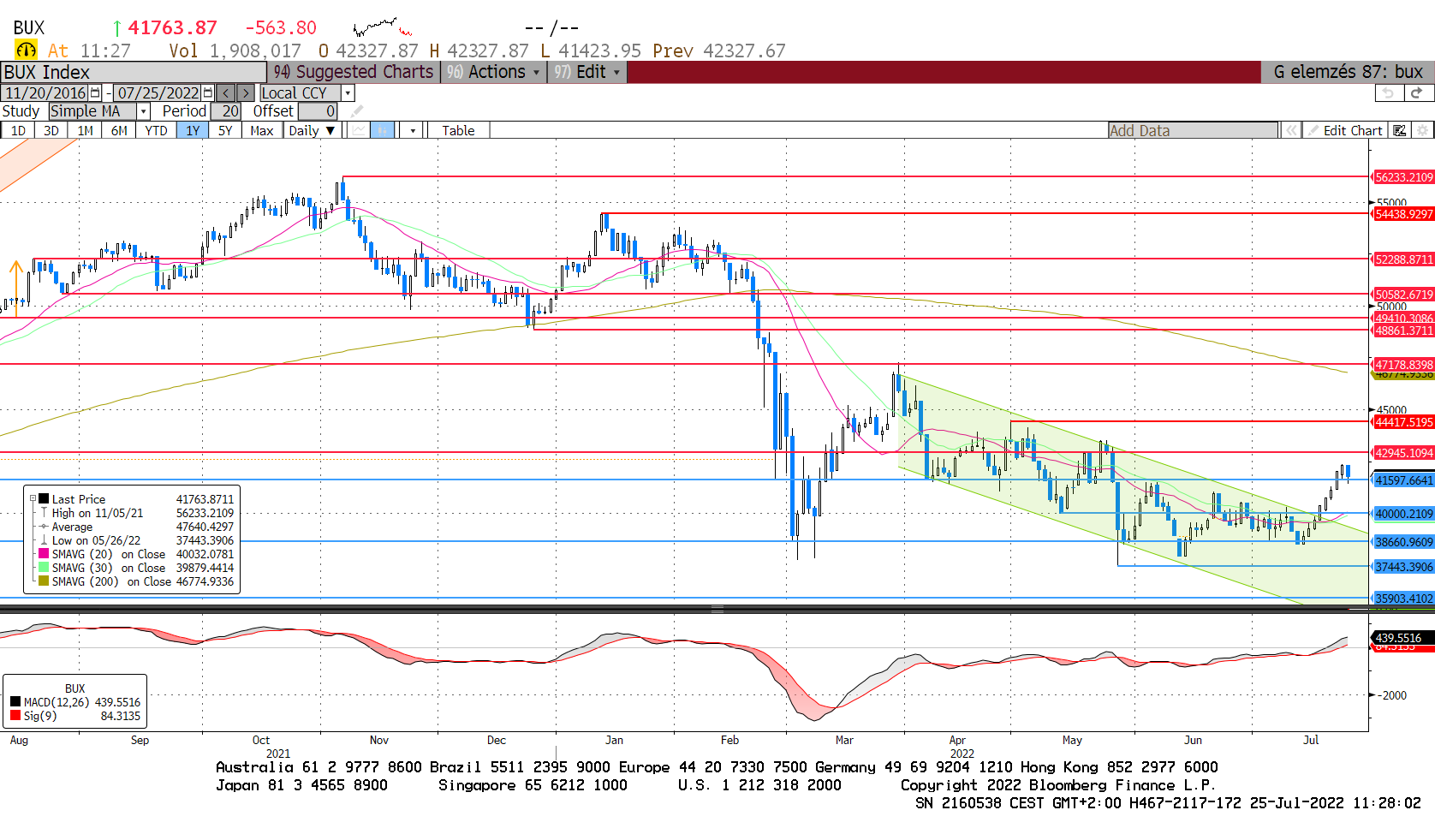This screenshot has width=1435, height=840.
Task: Click the 42945.1094 price level label
Action: pyautogui.click(x=1403, y=453)
